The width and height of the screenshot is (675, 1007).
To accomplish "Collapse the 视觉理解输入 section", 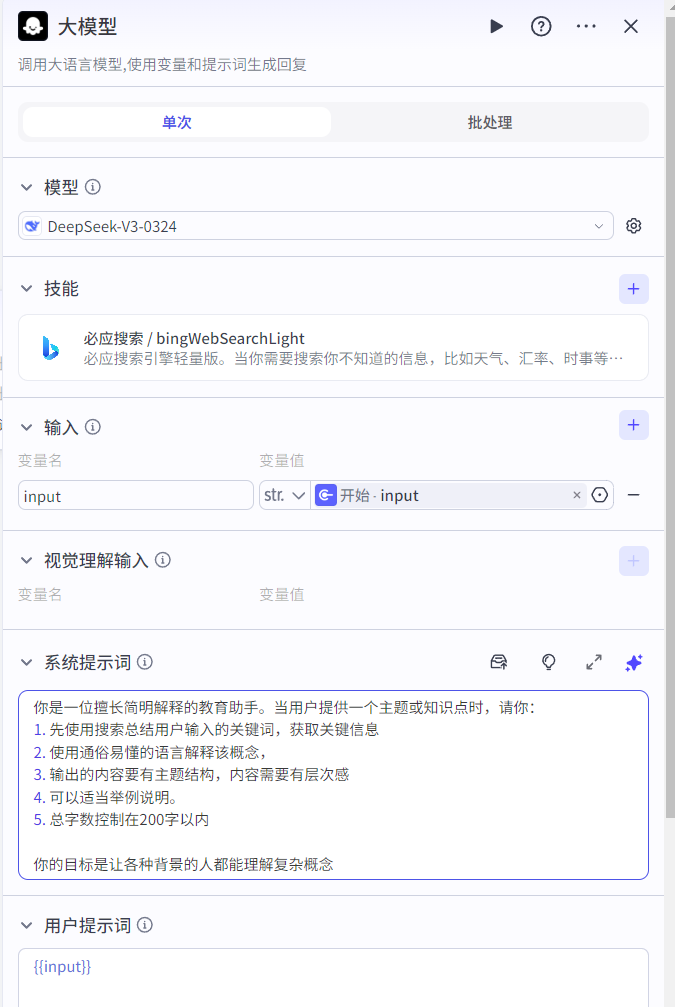I will (26, 561).
